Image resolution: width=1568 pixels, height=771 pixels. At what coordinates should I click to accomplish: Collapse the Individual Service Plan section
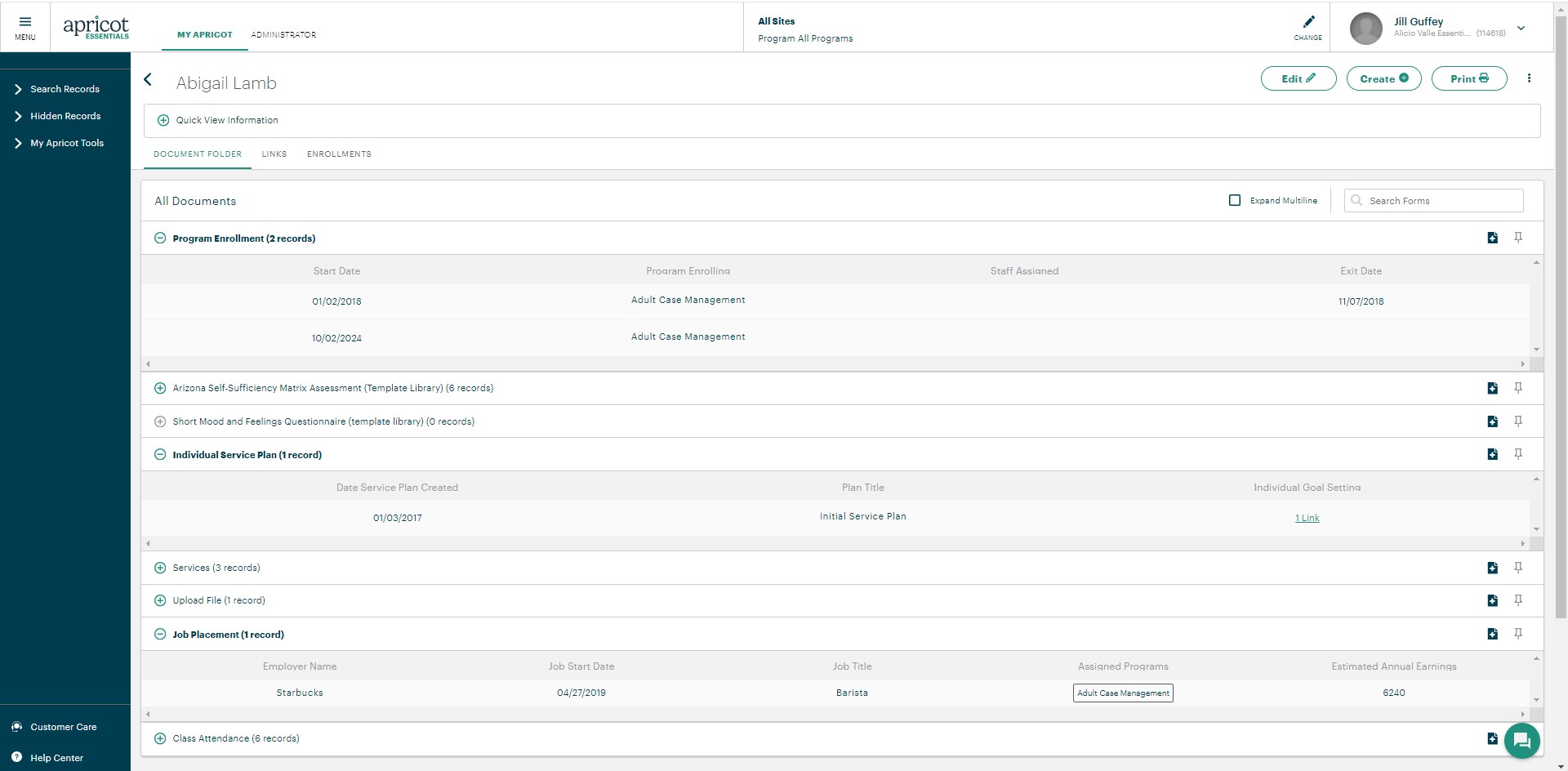point(160,455)
